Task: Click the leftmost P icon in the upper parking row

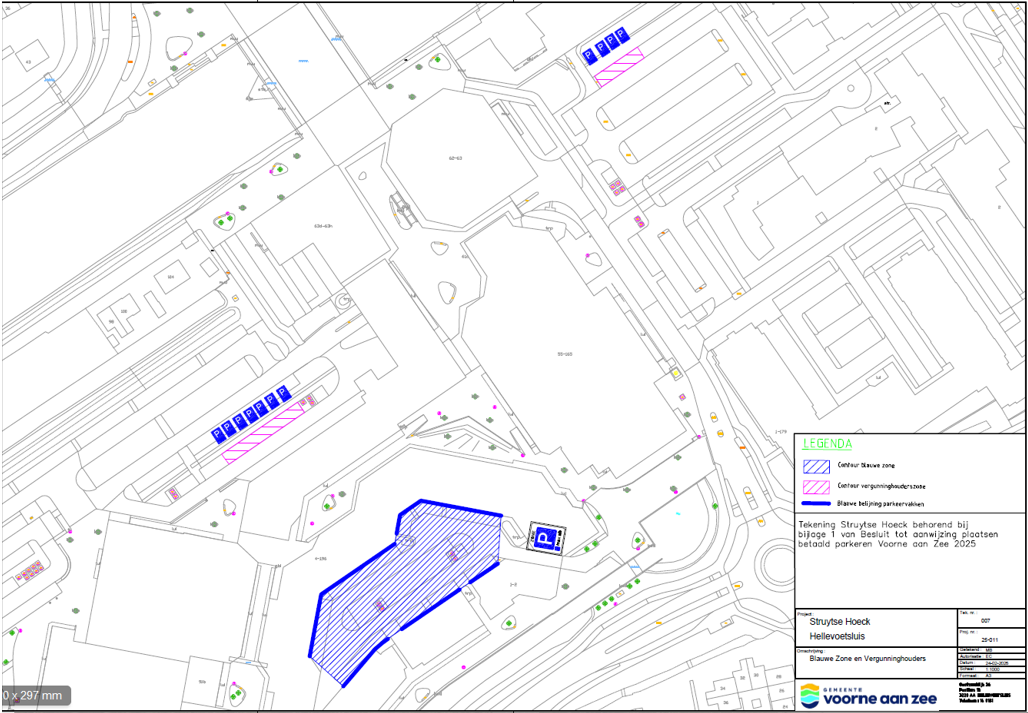Action: 587,54
